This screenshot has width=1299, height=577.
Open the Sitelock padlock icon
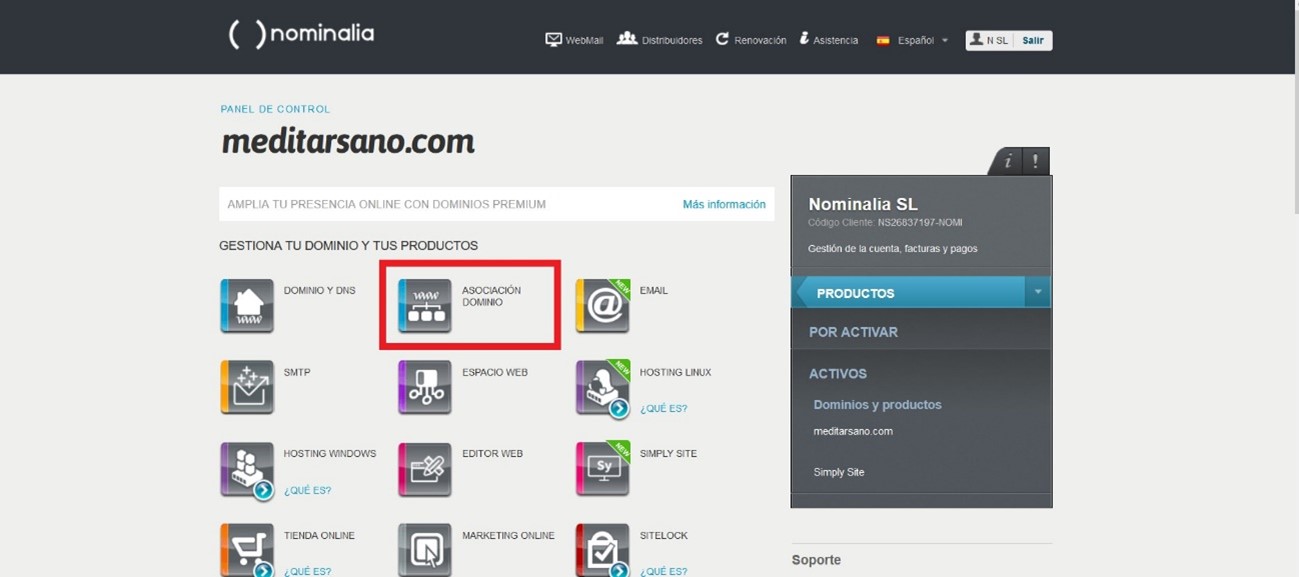point(602,549)
